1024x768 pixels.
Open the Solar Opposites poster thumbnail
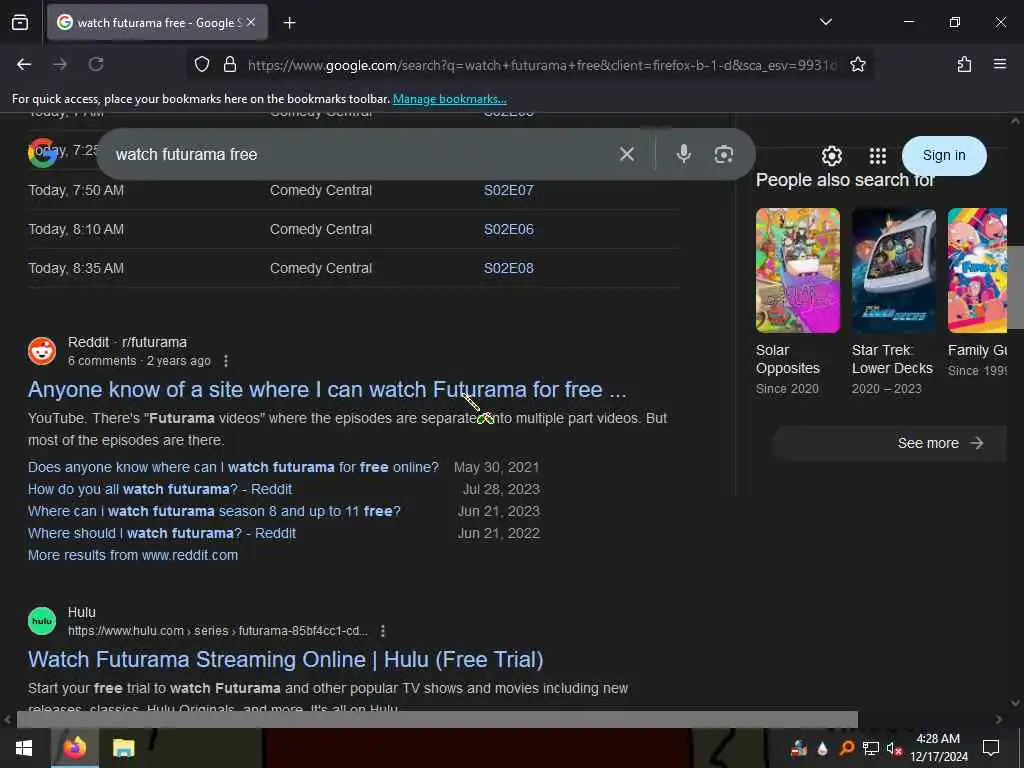point(797,270)
